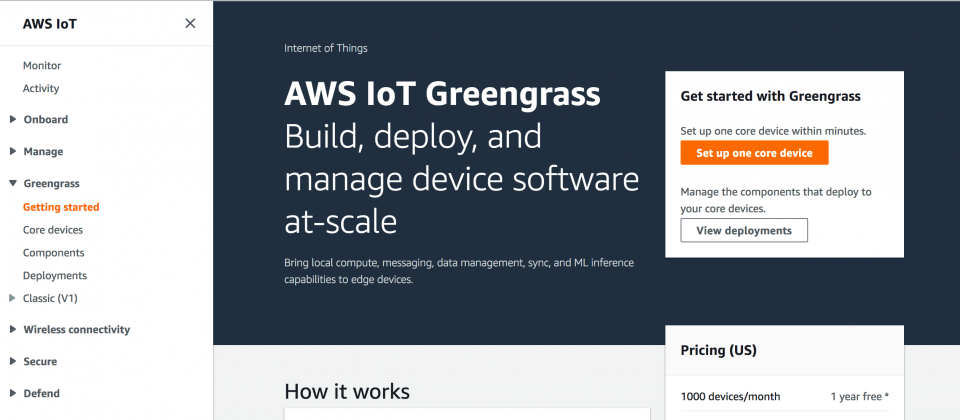This screenshot has width=960, height=420.
Task: Open the Deployments page
Action: click(55, 276)
